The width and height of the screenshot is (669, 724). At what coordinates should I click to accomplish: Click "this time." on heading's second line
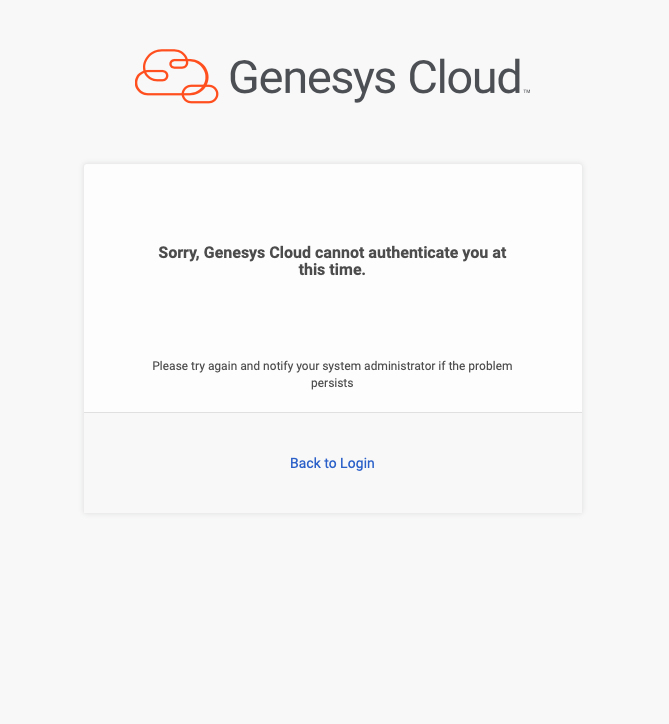coord(332,270)
